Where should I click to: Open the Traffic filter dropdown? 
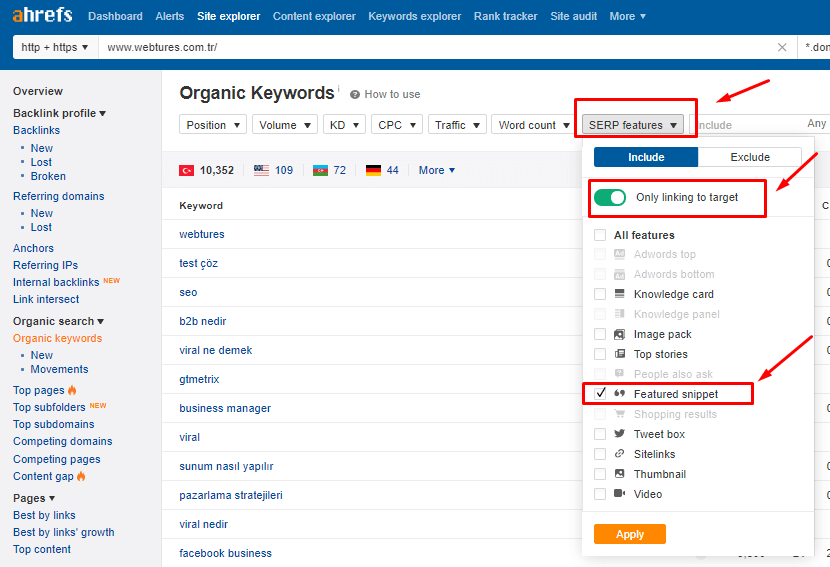pyautogui.click(x=457, y=125)
